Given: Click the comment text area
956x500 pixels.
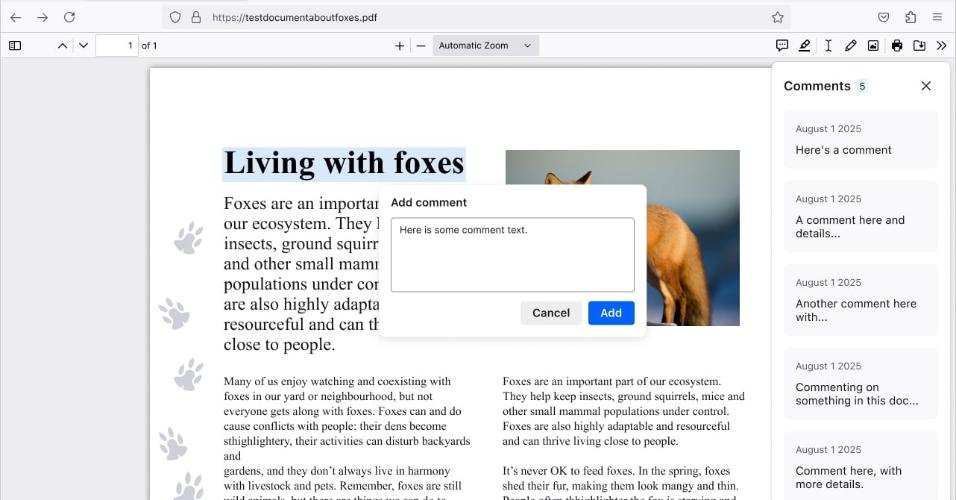Looking at the screenshot, I should click(x=512, y=255).
